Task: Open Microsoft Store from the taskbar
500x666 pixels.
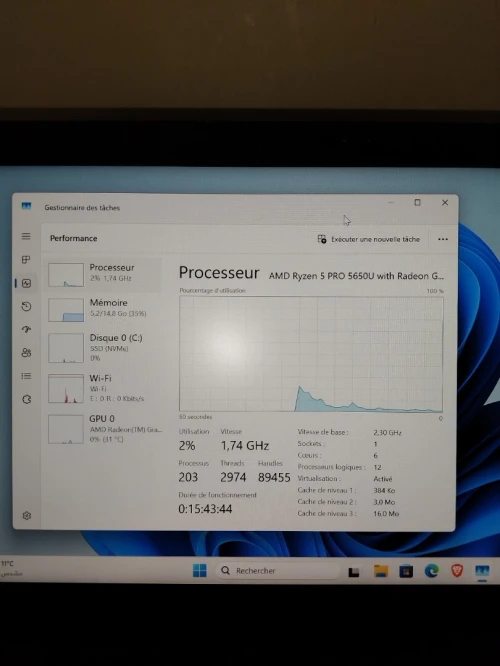Action: (406, 571)
